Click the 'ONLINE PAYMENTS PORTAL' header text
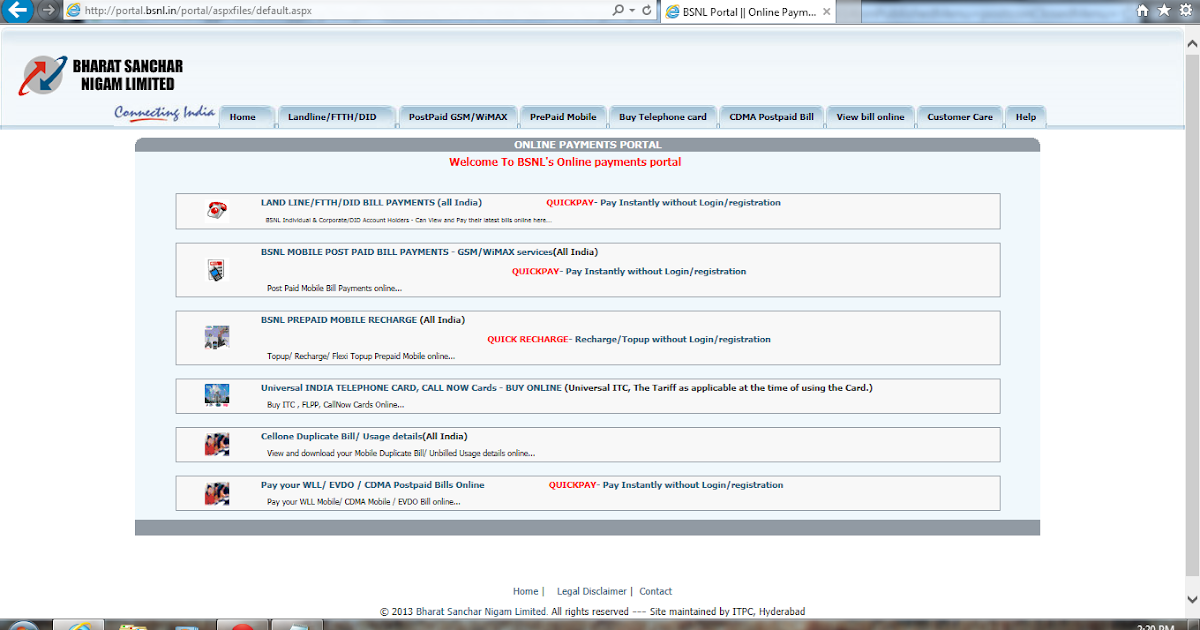 (587, 145)
